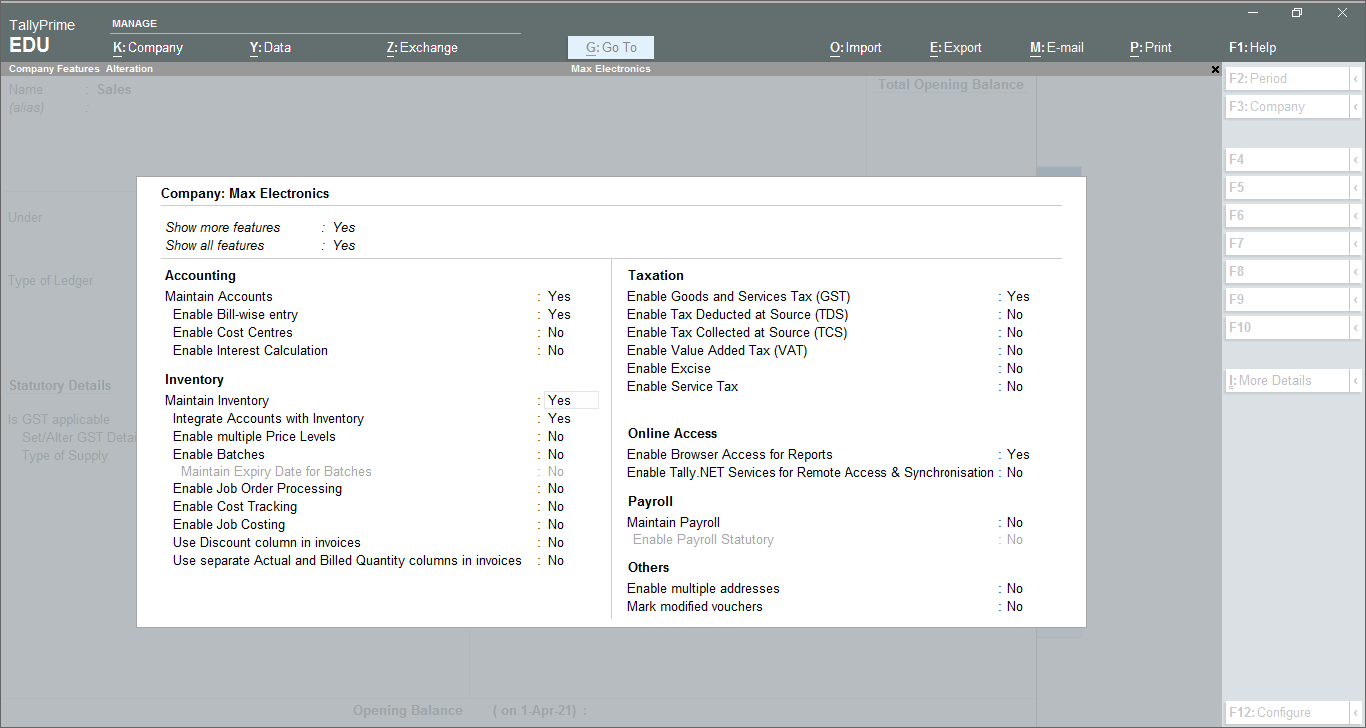
Task: Toggle Enable Value Added Tax value
Action: 1015,351
